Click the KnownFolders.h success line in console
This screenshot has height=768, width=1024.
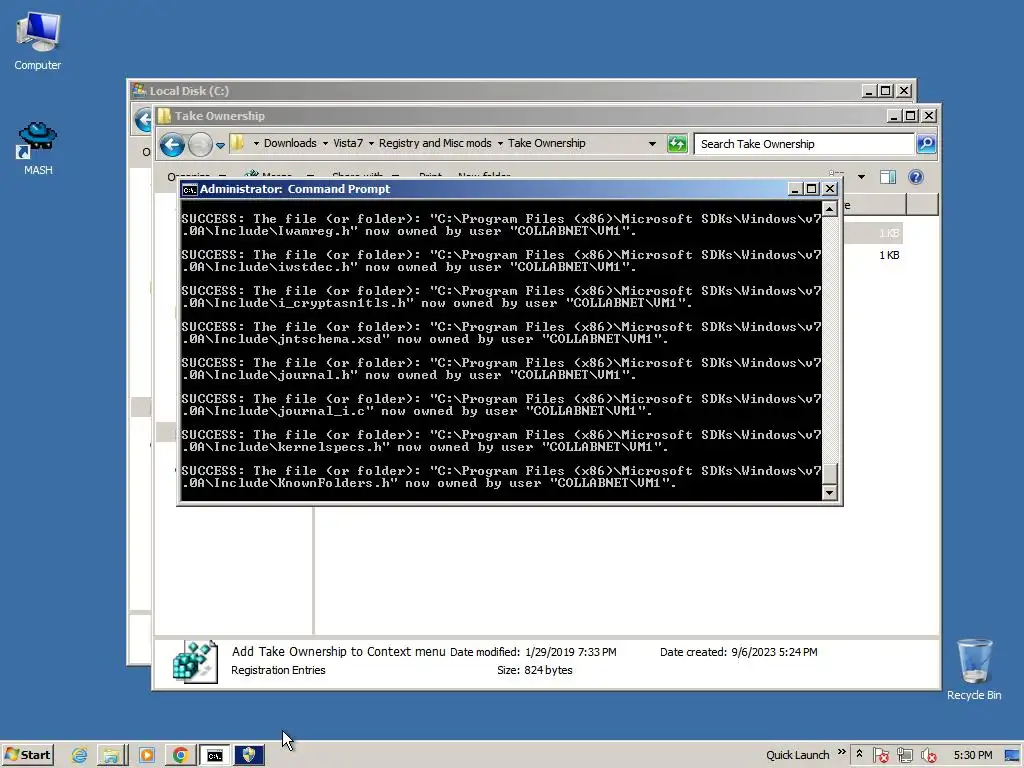tap(501, 477)
